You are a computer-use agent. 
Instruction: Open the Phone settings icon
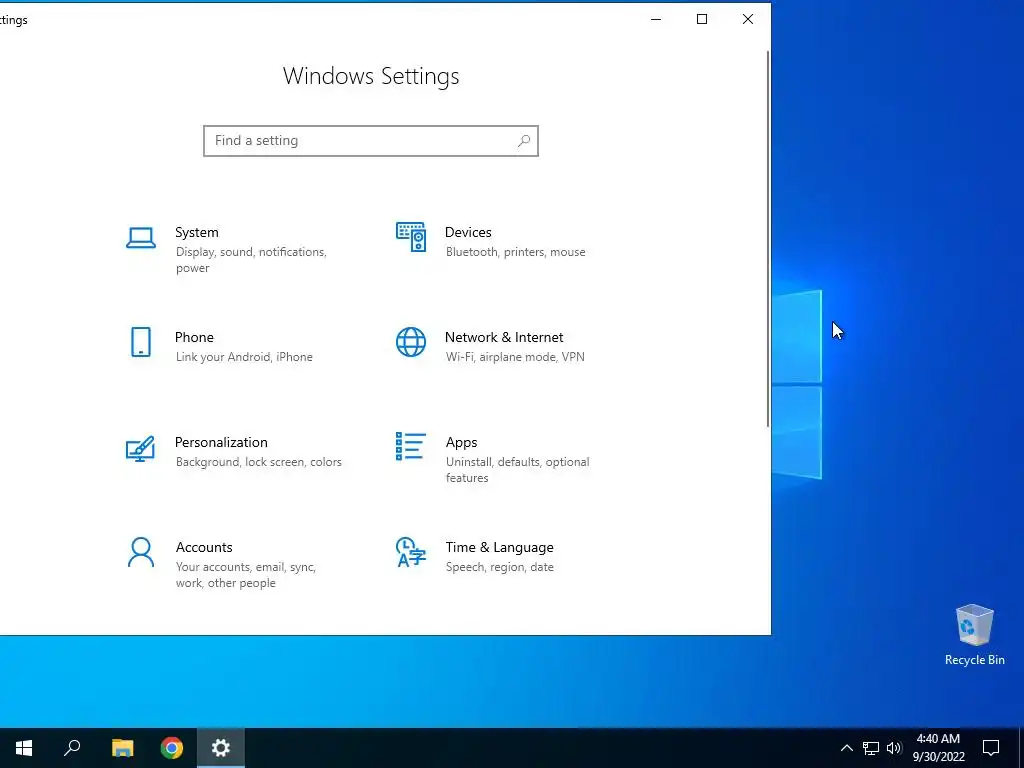(x=140, y=342)
